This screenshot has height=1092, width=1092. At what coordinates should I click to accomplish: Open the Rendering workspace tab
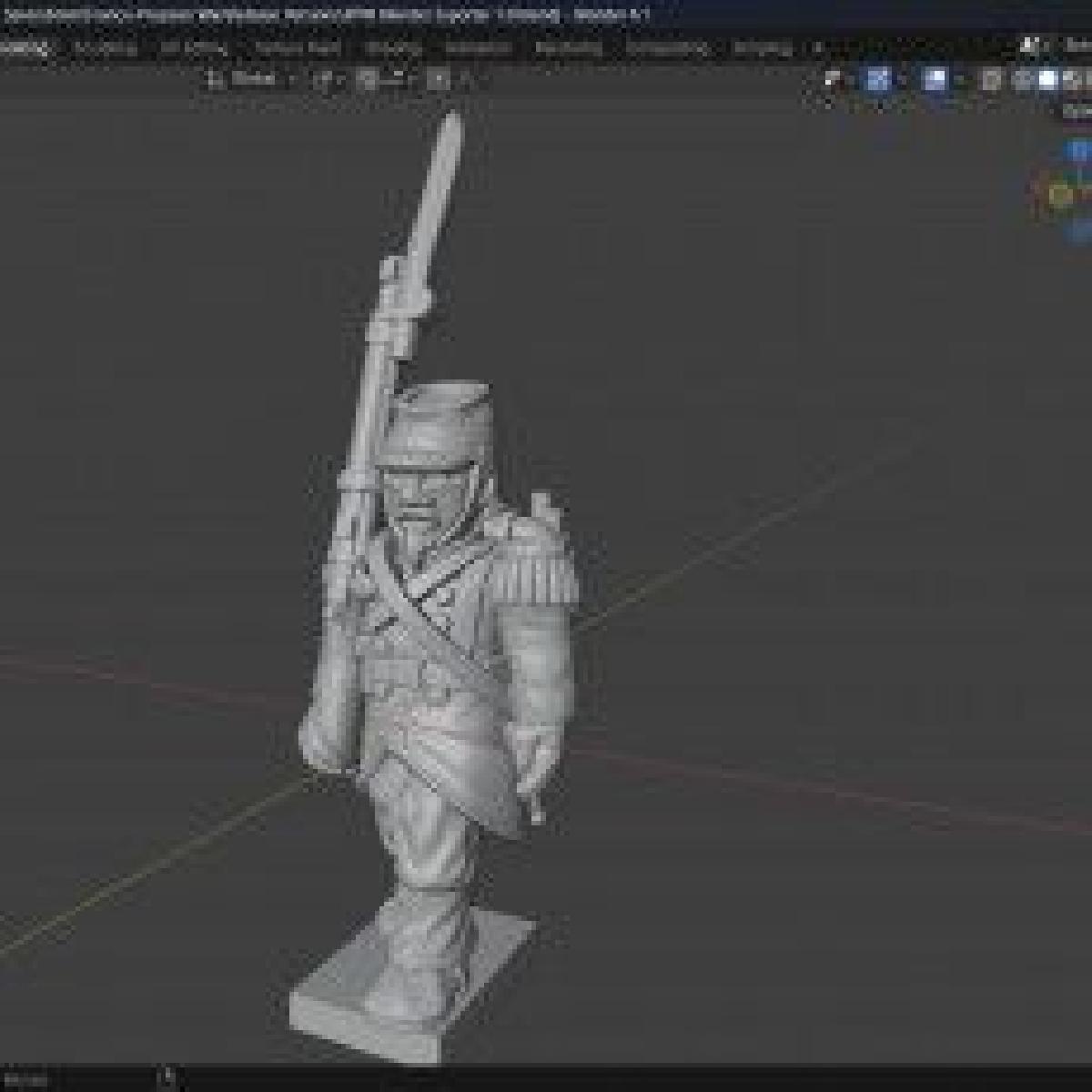pyautogui.click(x=568, y=48)
